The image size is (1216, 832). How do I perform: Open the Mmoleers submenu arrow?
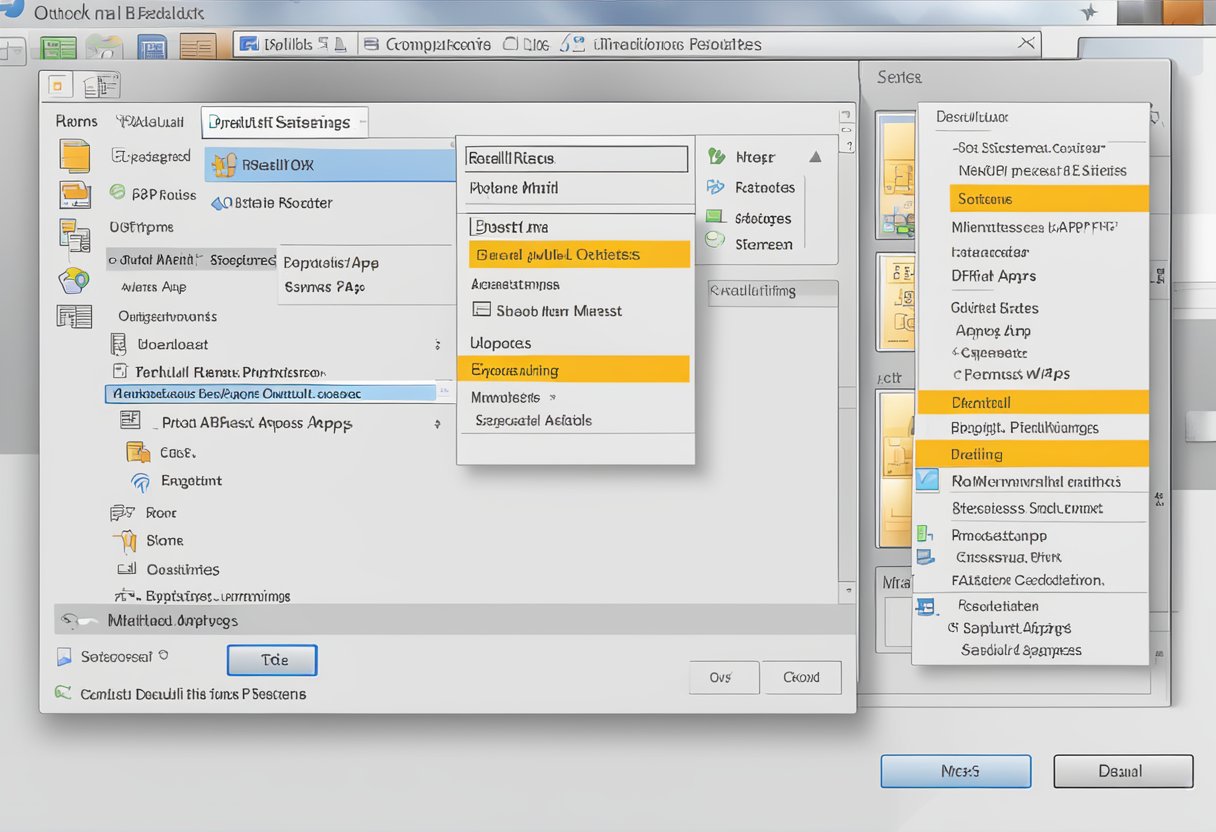pyautogui.click(x=554, y=398)
